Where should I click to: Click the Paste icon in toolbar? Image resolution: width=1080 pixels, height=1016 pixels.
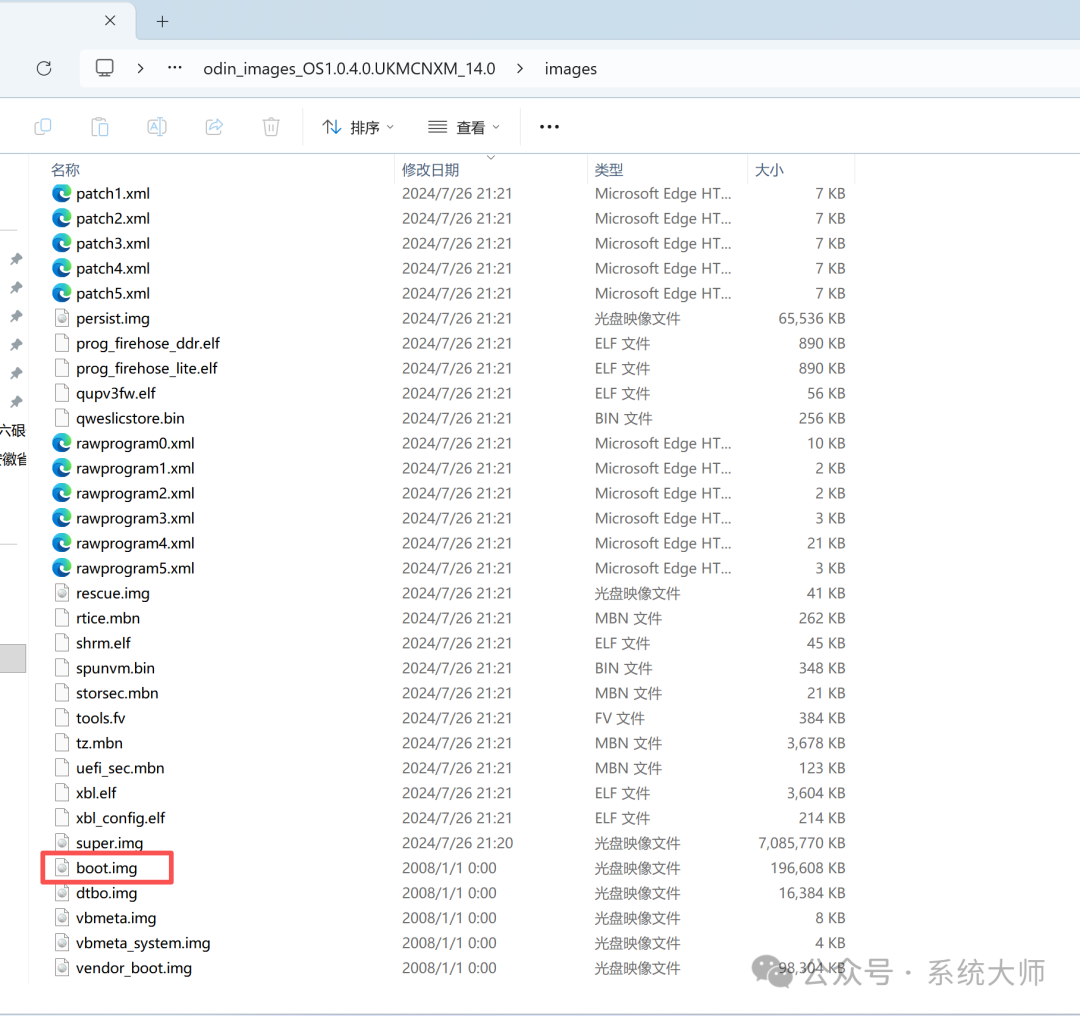point(100,127)
